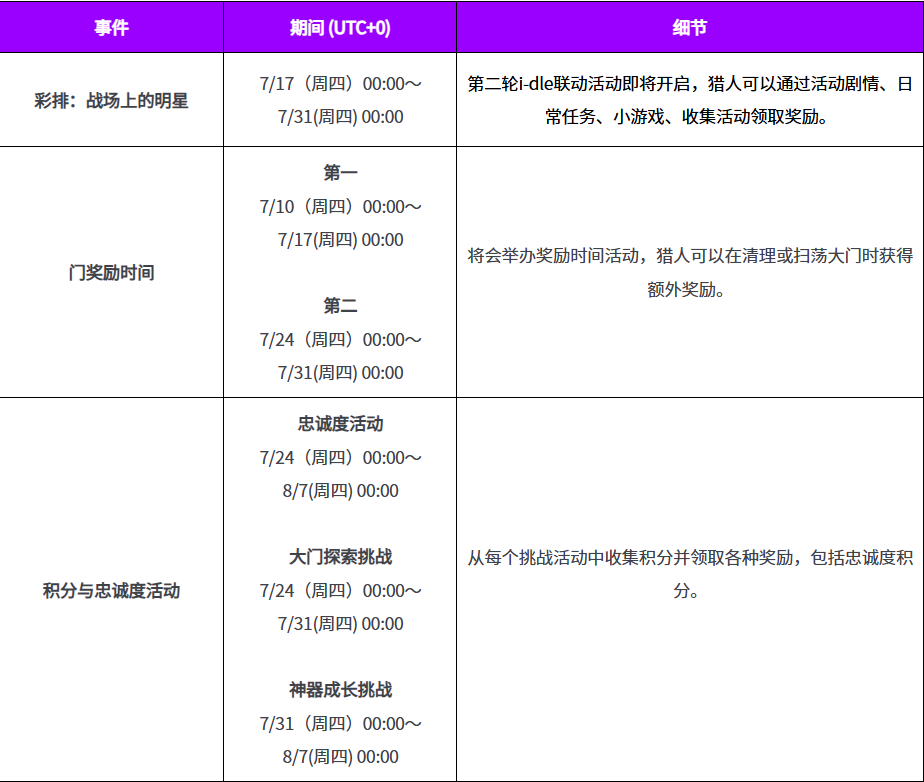Click the 大门探索挑战 sub-heading
This screenshot has height=782, width=924.
pos(340,556)
